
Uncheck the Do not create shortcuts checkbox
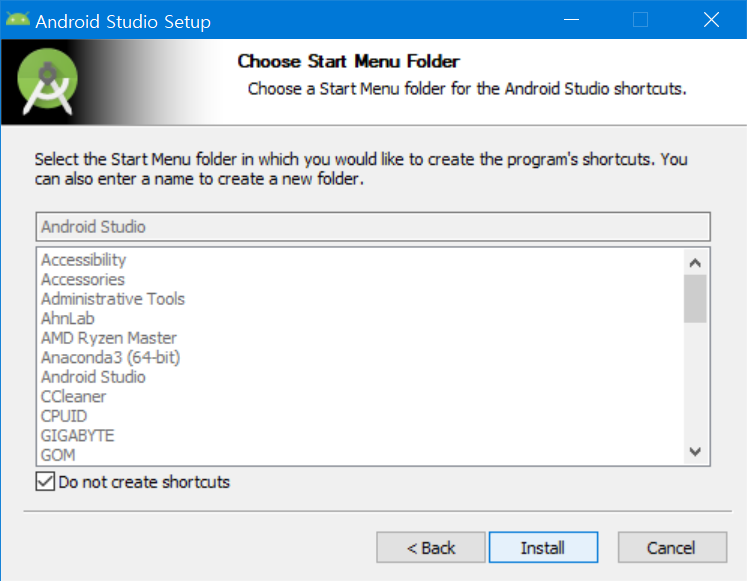tap(45, 481)
